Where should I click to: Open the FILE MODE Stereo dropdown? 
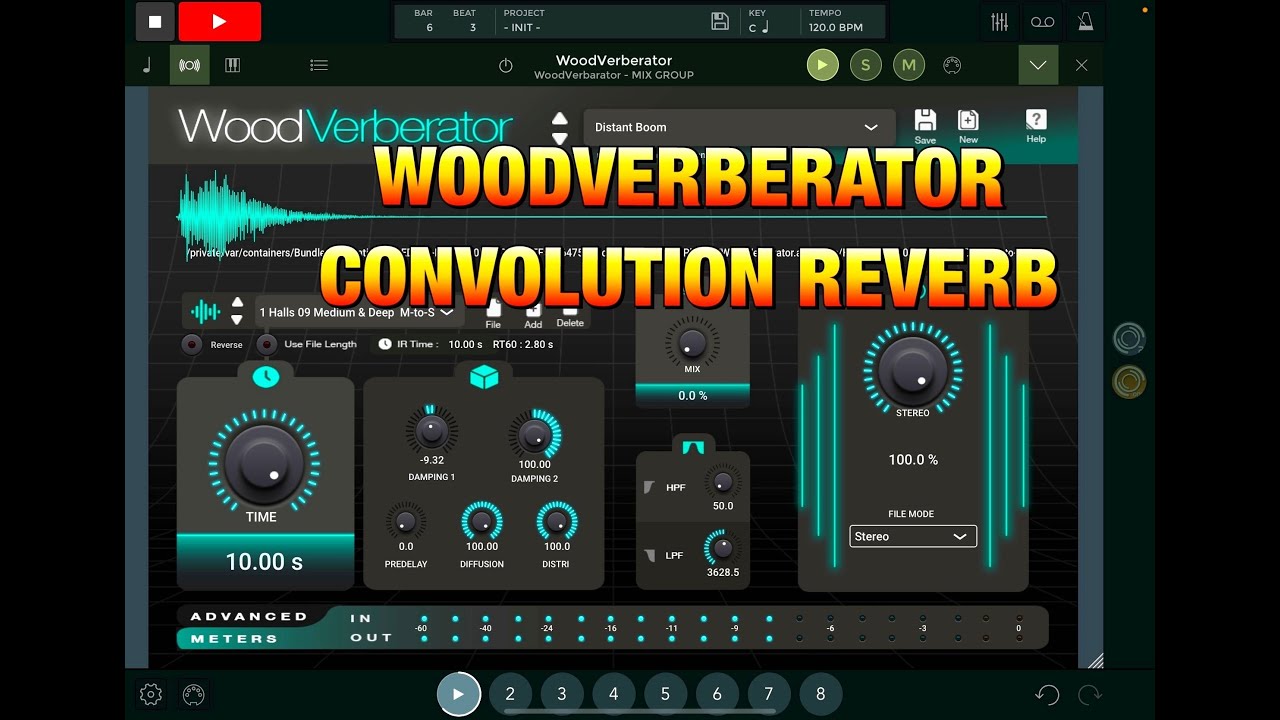913,537
